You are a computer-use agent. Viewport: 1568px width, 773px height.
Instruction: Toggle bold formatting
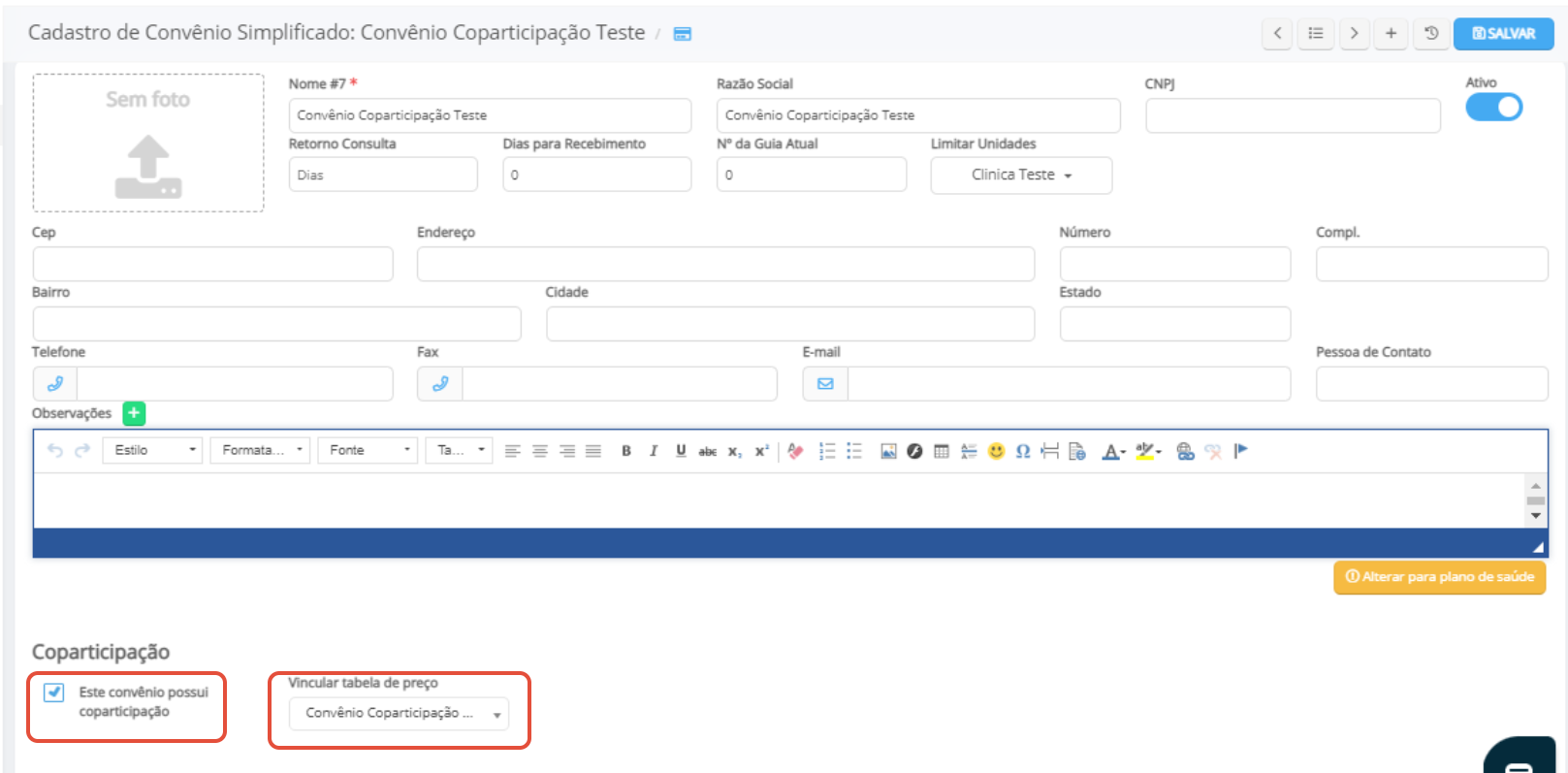coord(626,451)
